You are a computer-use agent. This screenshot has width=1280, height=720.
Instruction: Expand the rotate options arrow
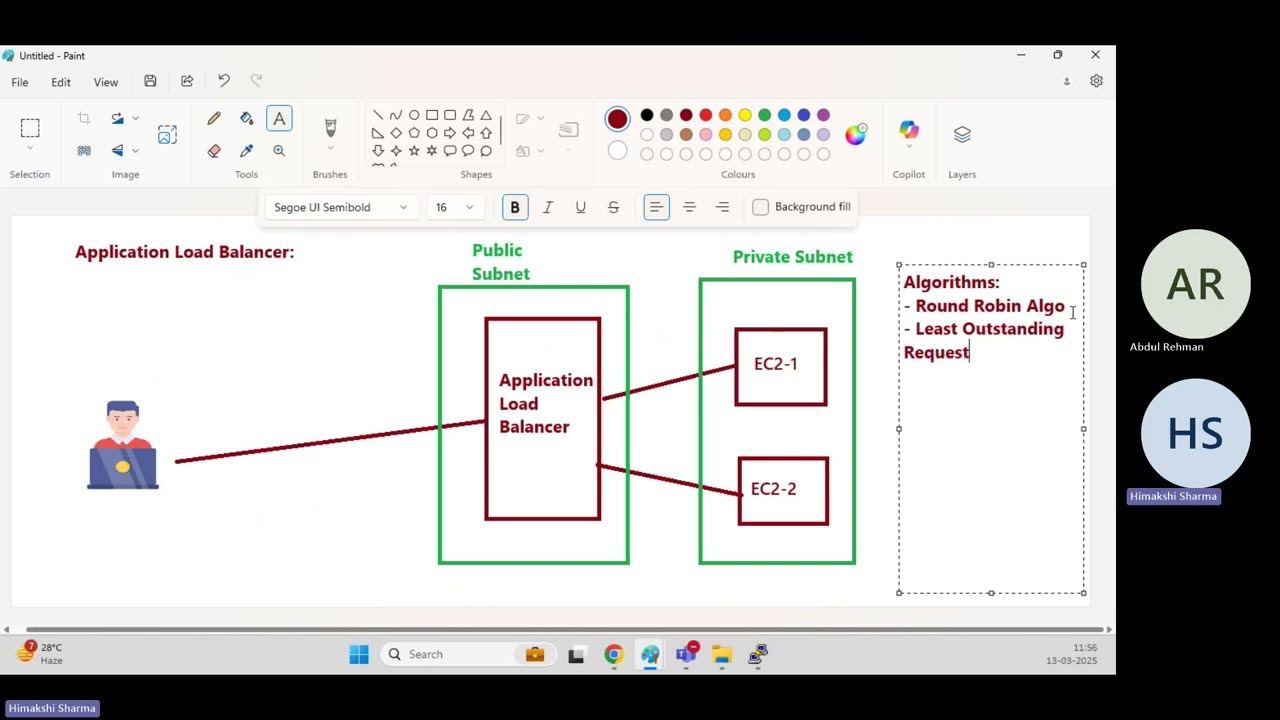(x=135, y=119)
